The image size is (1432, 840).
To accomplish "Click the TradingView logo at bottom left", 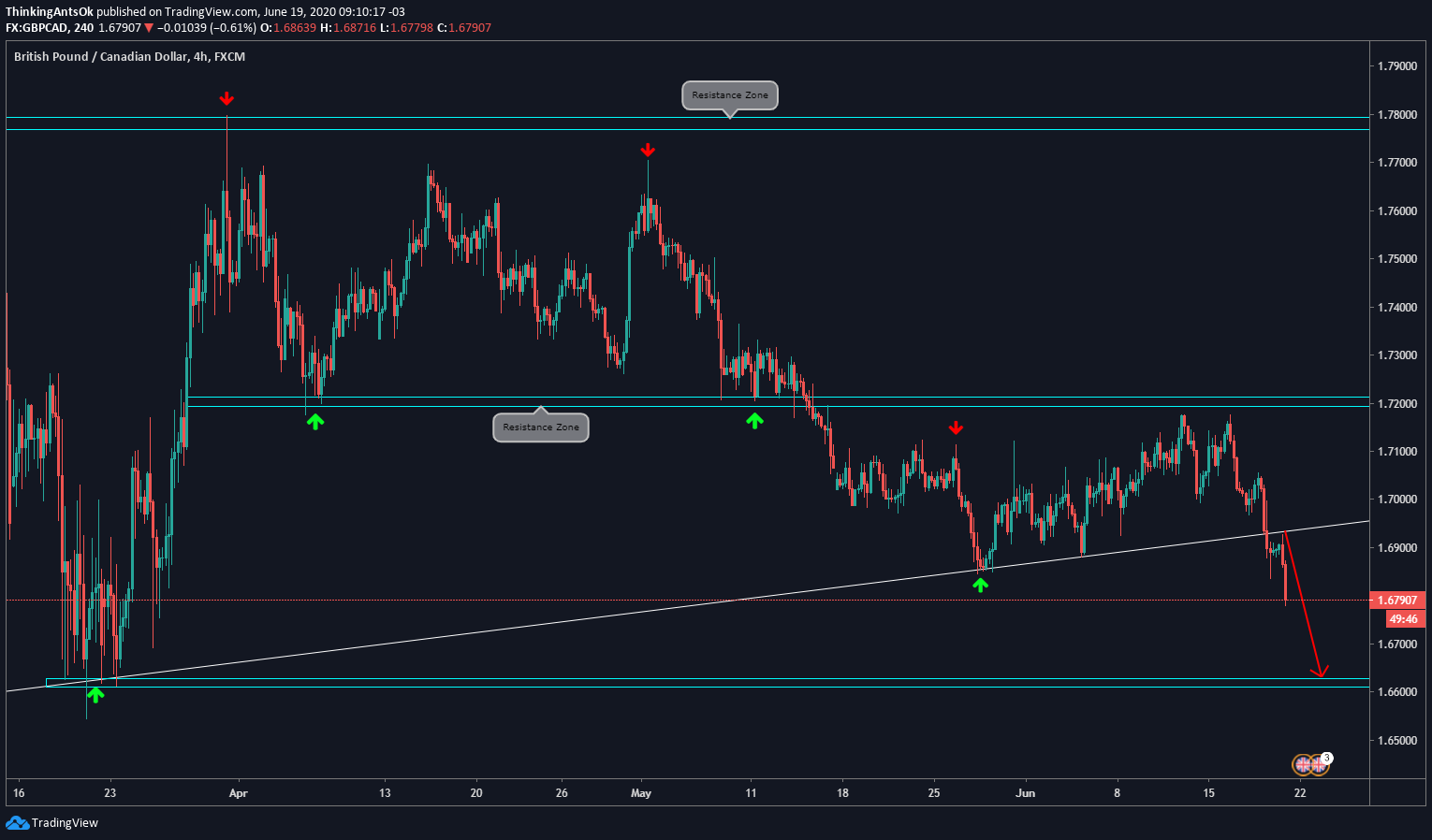I will coord(51,823).
